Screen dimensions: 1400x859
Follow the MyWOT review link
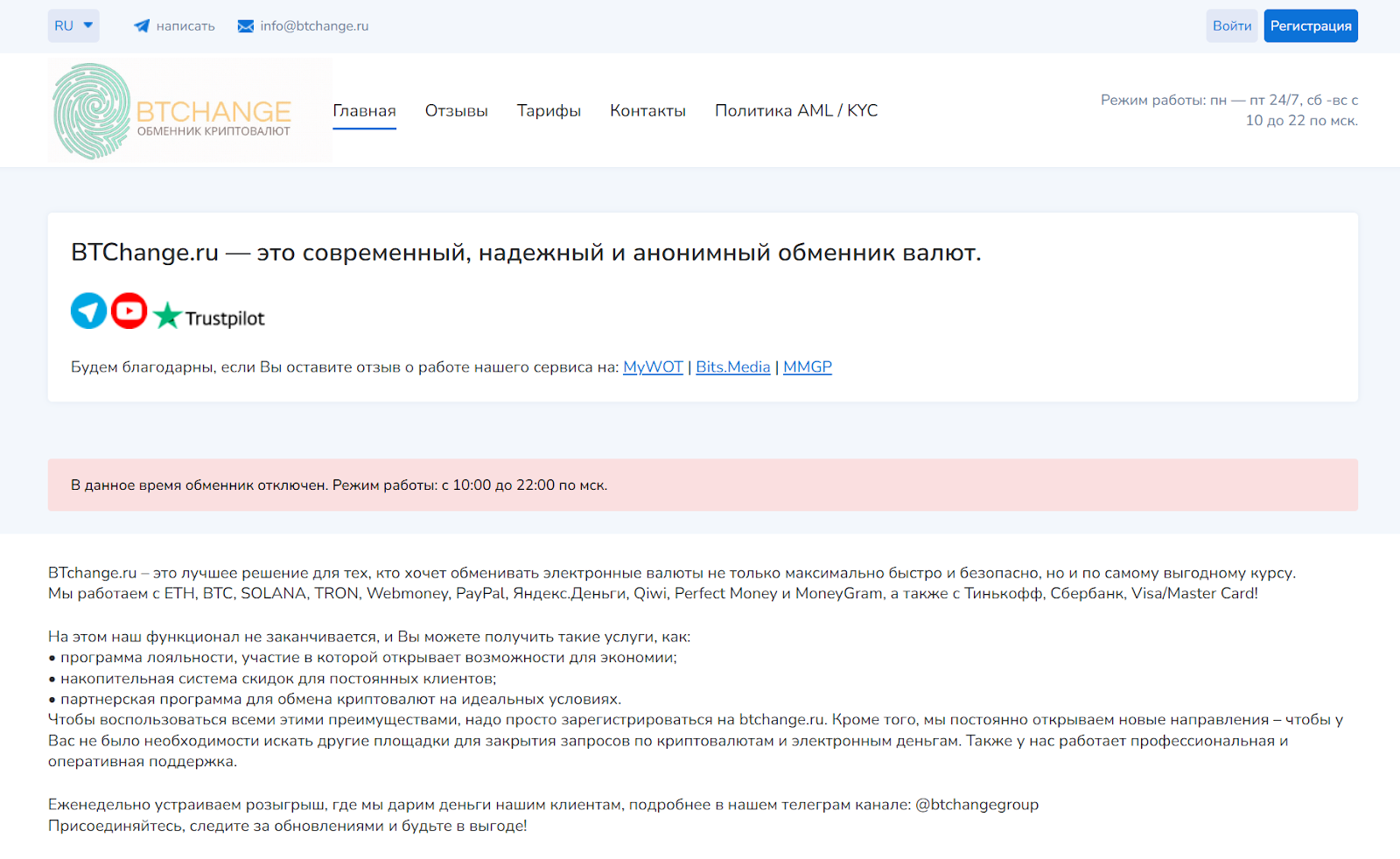click(653, 367)
